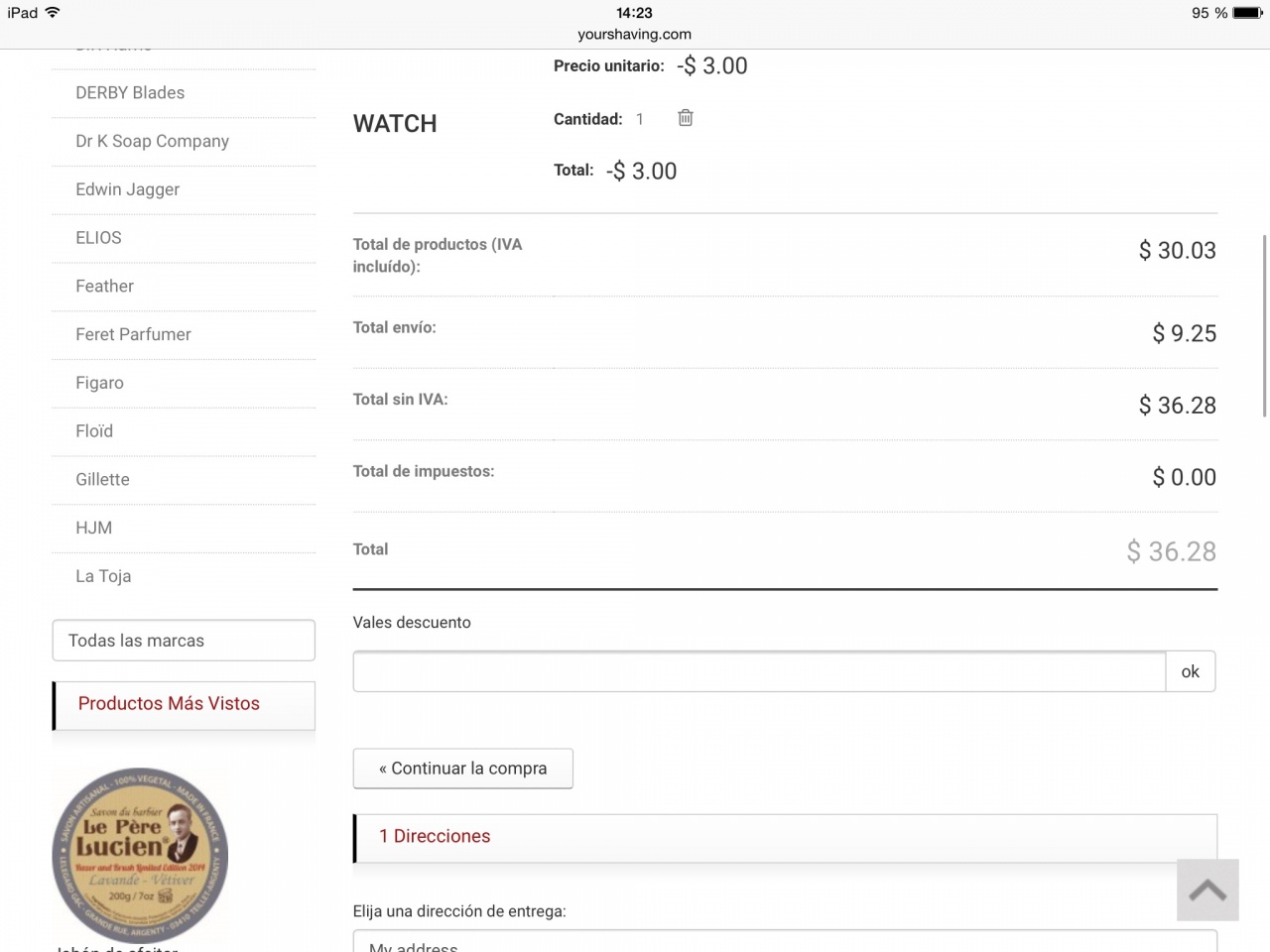Expand the Todas las marcas dropdown
The width and height of the screenshot is (1270, 952).
click(184, 641)
